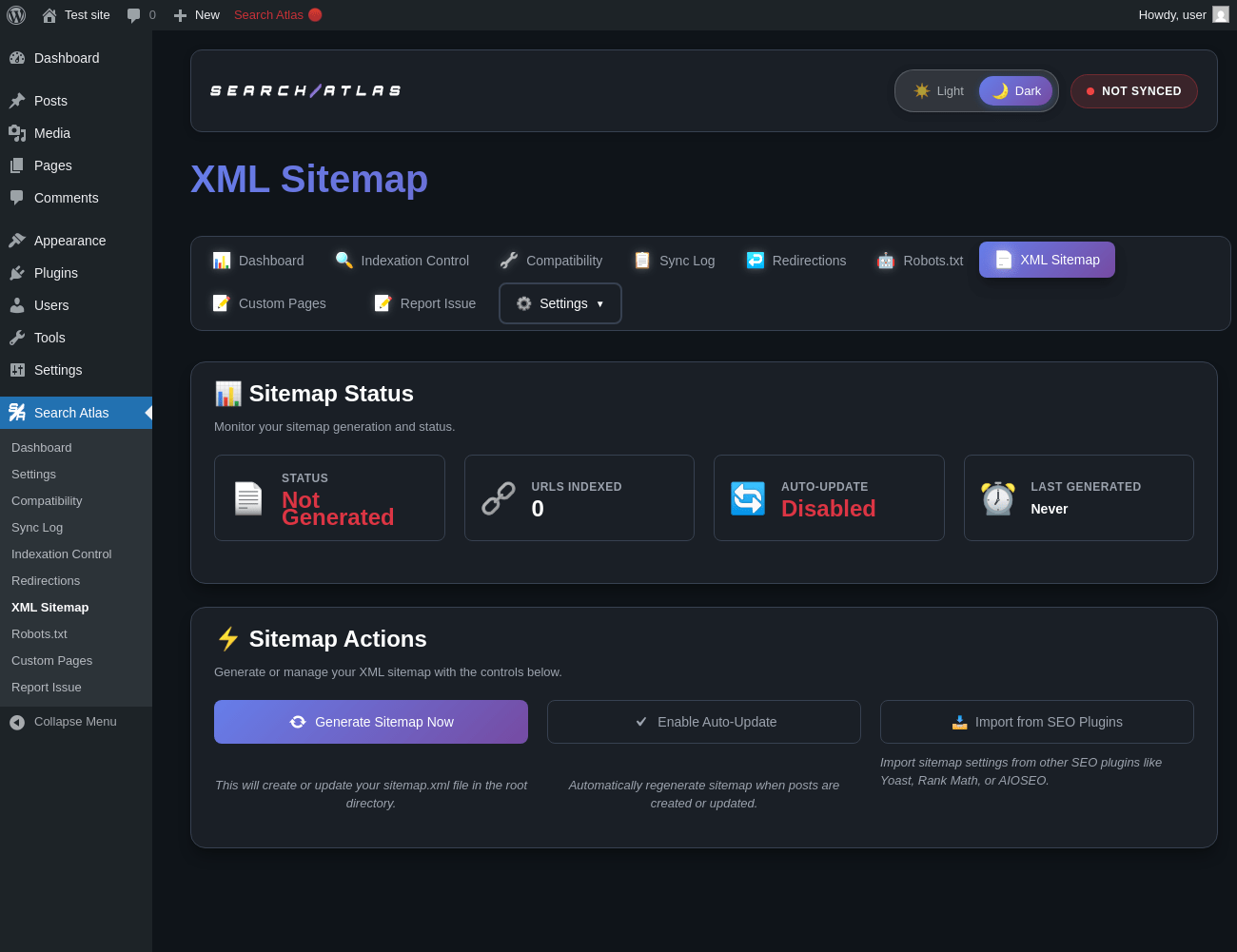The height and width of the screenshot is (952, 1237).
Task: Open the Compatibility submenu item
Action: (76, 501)
